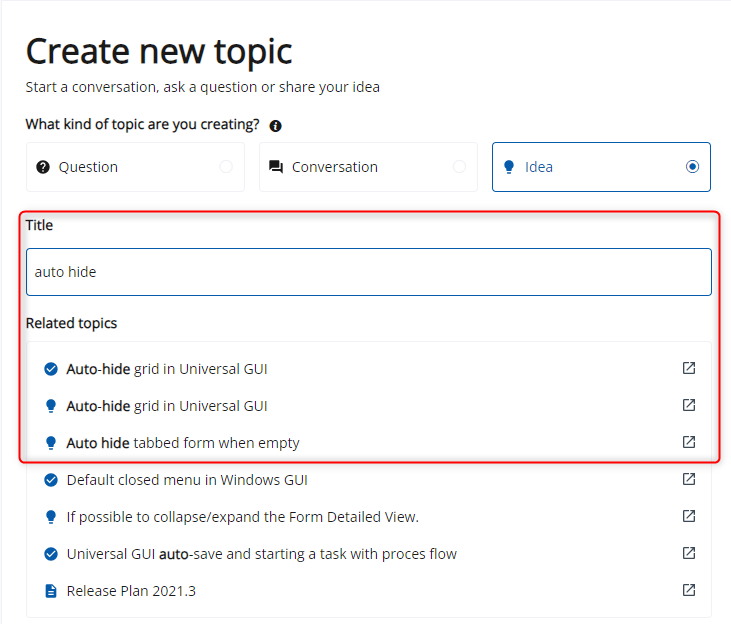Open first Auto-hide grid topic in new window
The width and height of the screenshot is (731, 624).
click(x=689, y=368)
